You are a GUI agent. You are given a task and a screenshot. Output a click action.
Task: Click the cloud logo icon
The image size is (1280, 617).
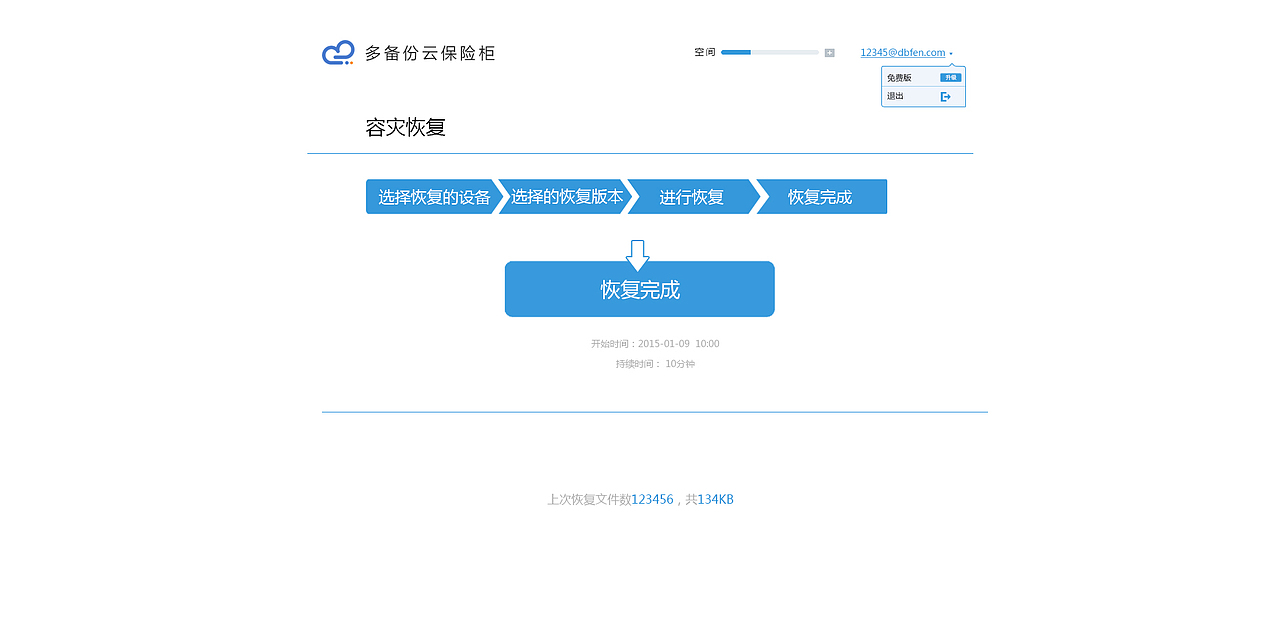(337, 52)
